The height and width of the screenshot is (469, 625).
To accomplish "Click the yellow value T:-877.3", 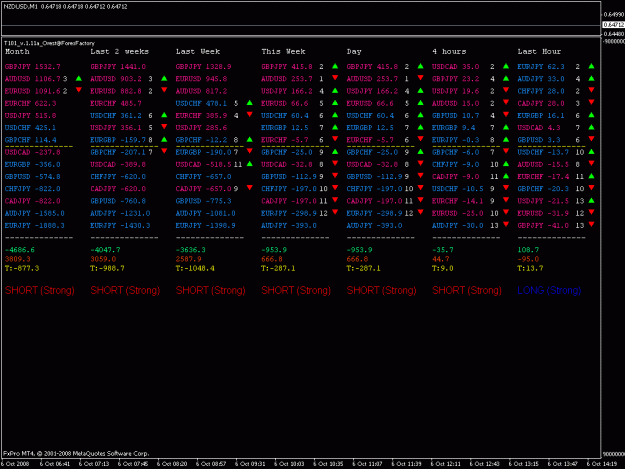I will pyautogui.click(x=22, y=268).
